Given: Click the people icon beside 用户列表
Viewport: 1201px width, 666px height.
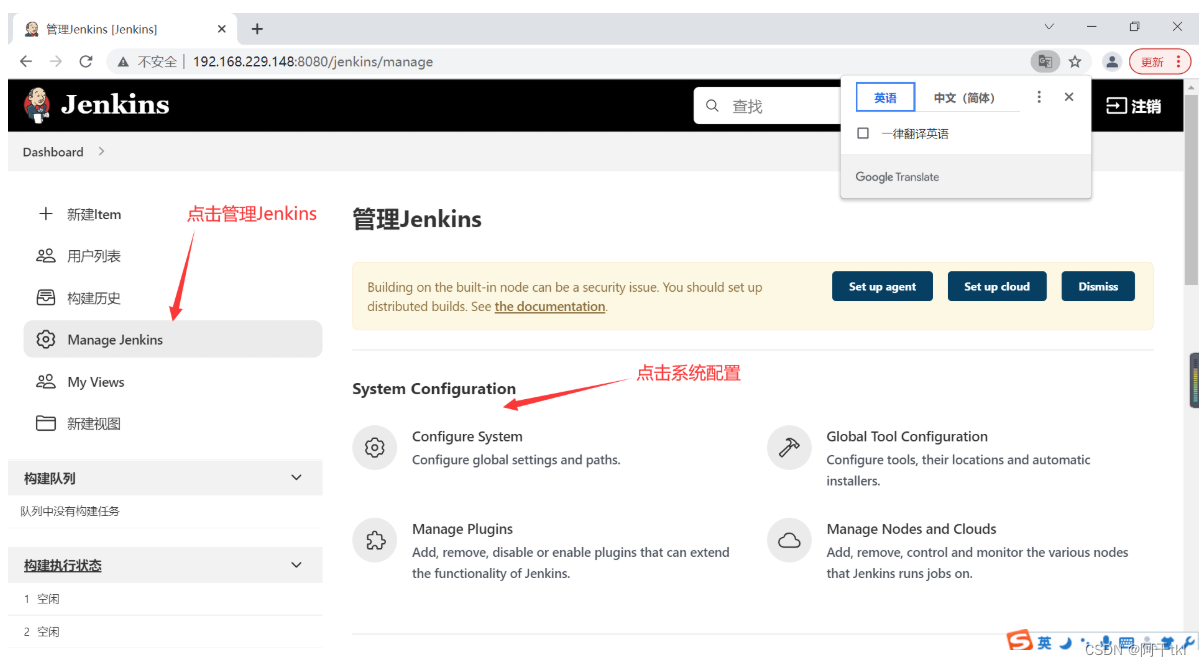Looking at the screenshot, I should pos(45,256).
